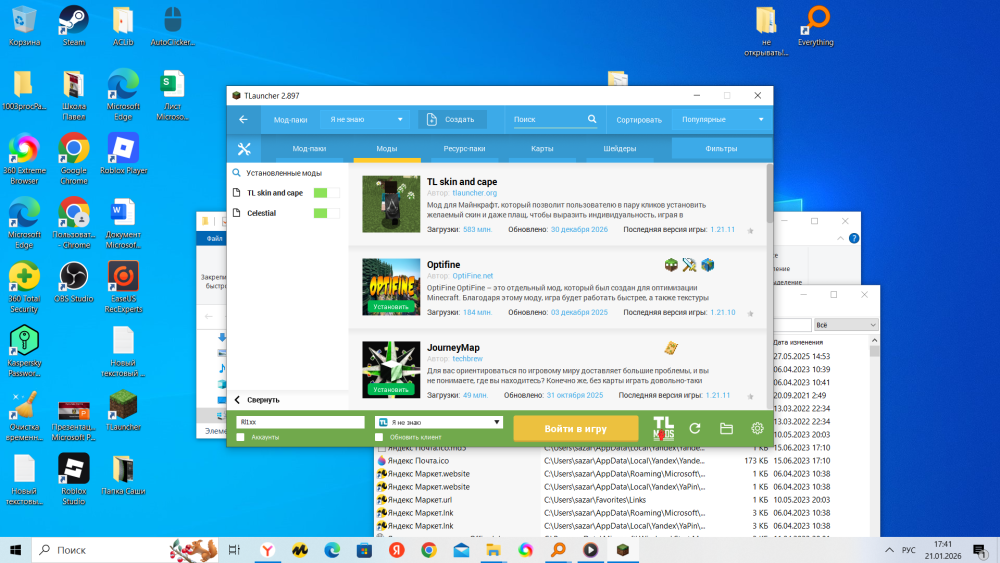Open Kaspersky Password Manager desktop icon
Screen dimensions: 1000x563
coord(24,351)
